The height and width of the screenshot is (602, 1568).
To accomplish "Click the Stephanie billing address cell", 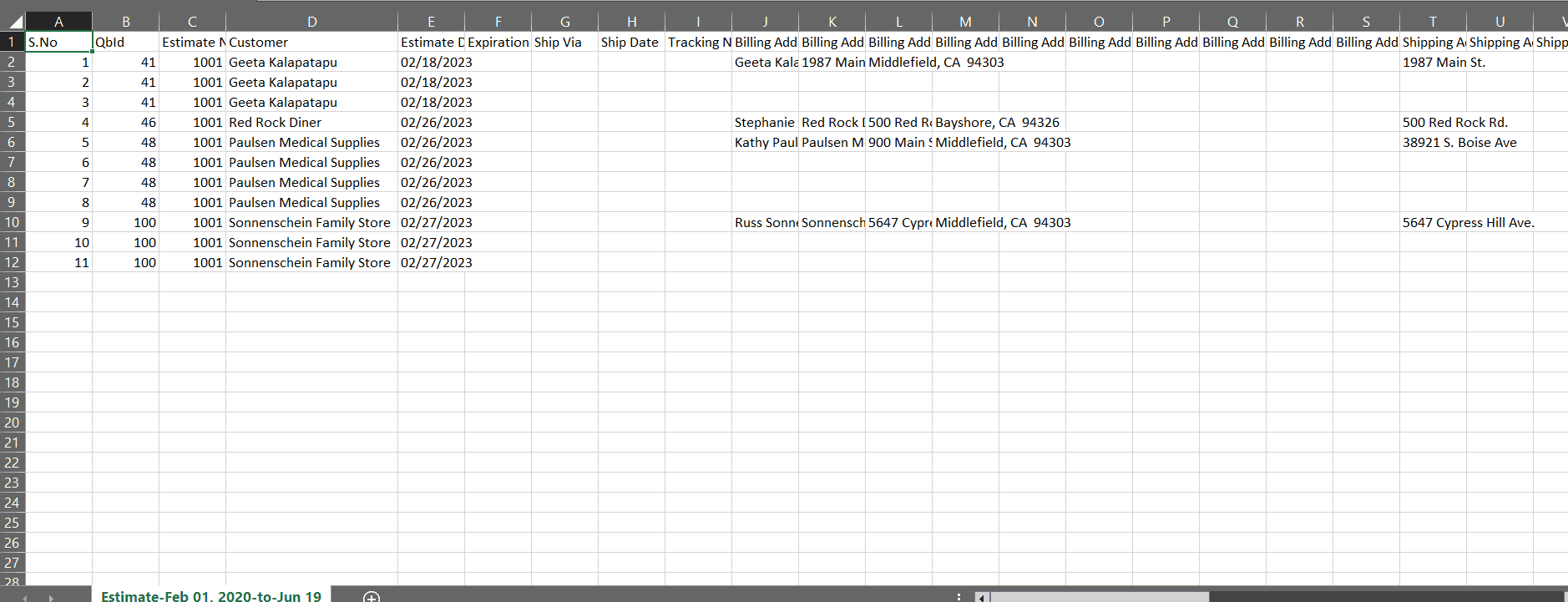I will tap(766, 122).
